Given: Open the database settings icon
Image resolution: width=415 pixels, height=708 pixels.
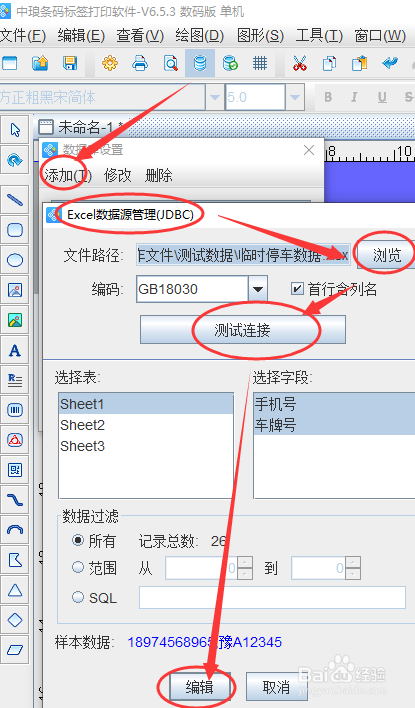Looking at the screenshot, I should click(200, 63).
